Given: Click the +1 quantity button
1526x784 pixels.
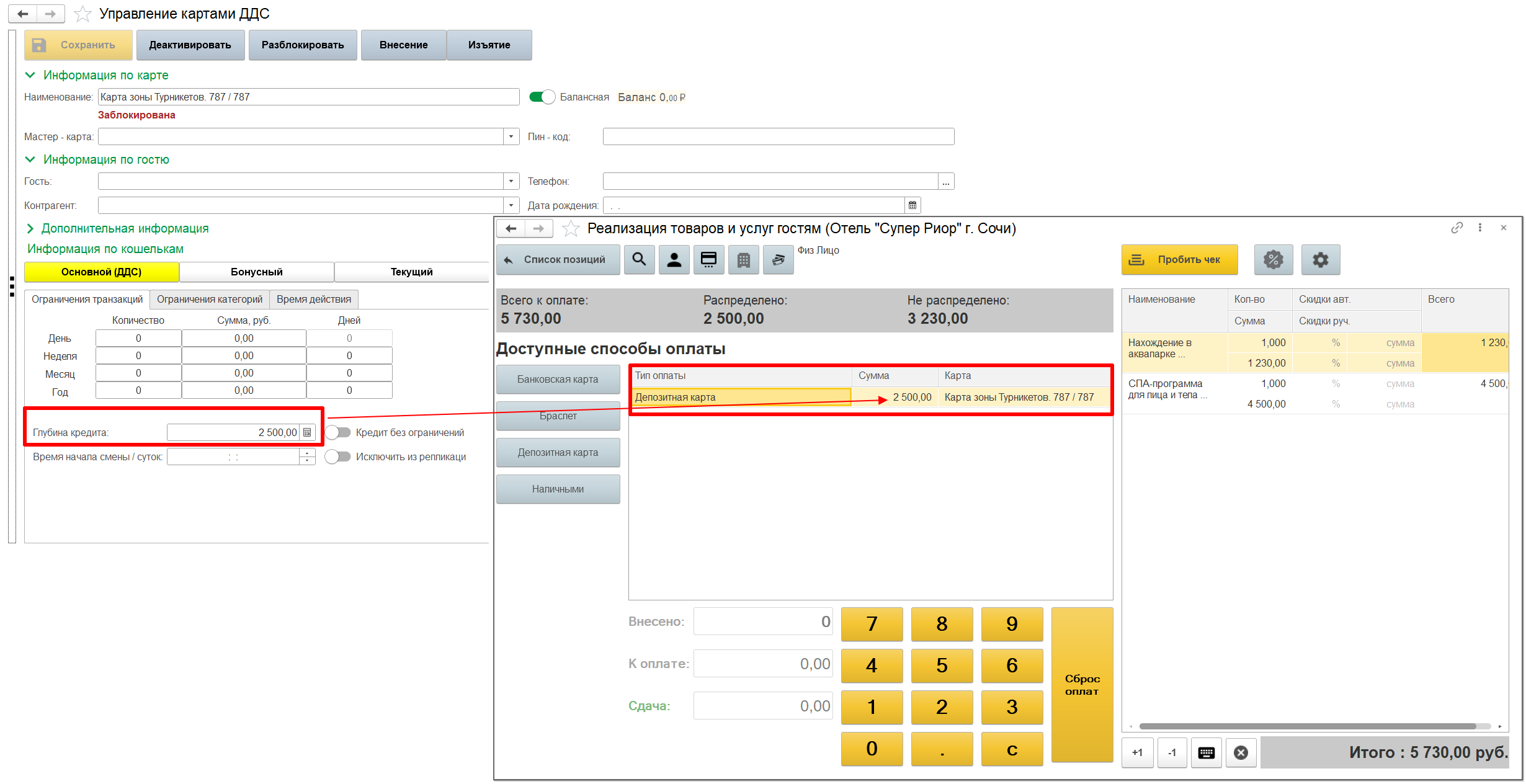Looking at the screenshot, I should point(1137,752).
